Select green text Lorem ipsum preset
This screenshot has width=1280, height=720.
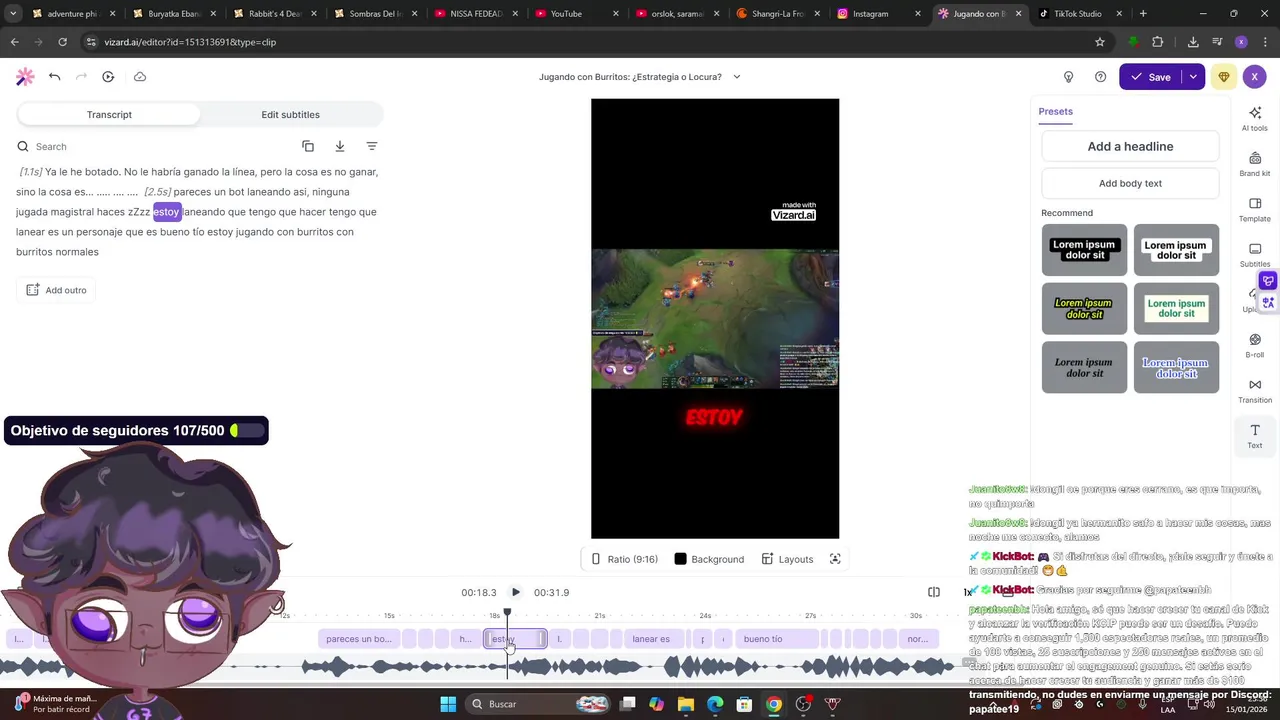[x=1176, y=309]
